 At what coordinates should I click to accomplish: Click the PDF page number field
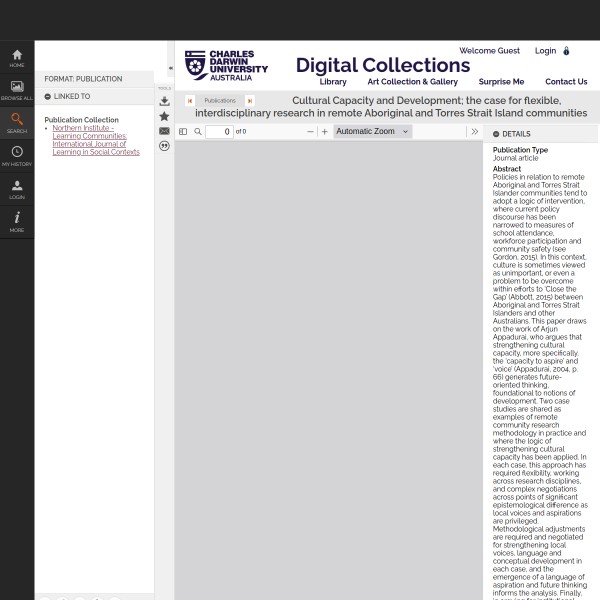click(x=220, y=132)
